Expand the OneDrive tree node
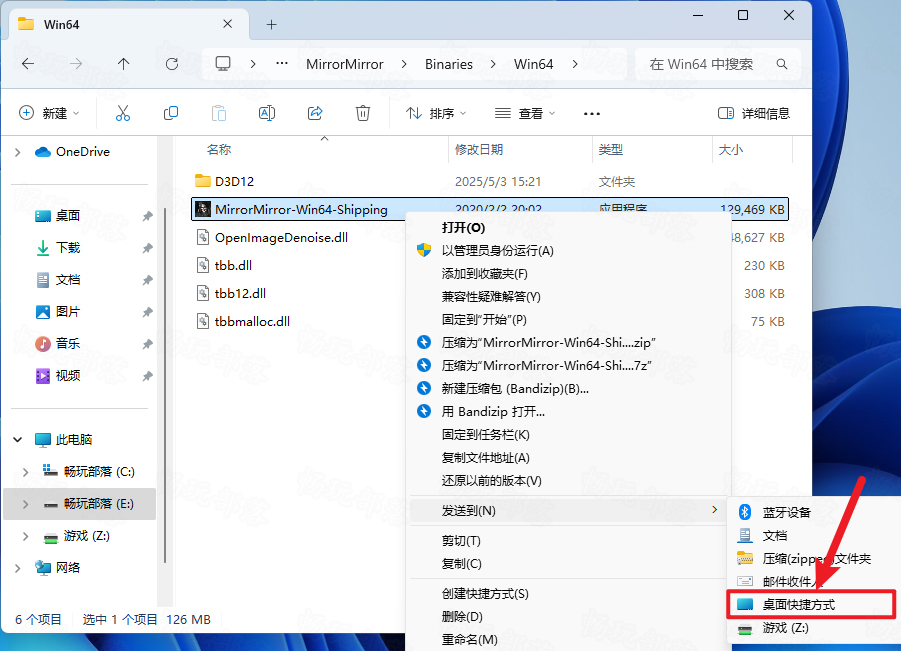This screenshot has width=901, height=651. click(17, 152)
